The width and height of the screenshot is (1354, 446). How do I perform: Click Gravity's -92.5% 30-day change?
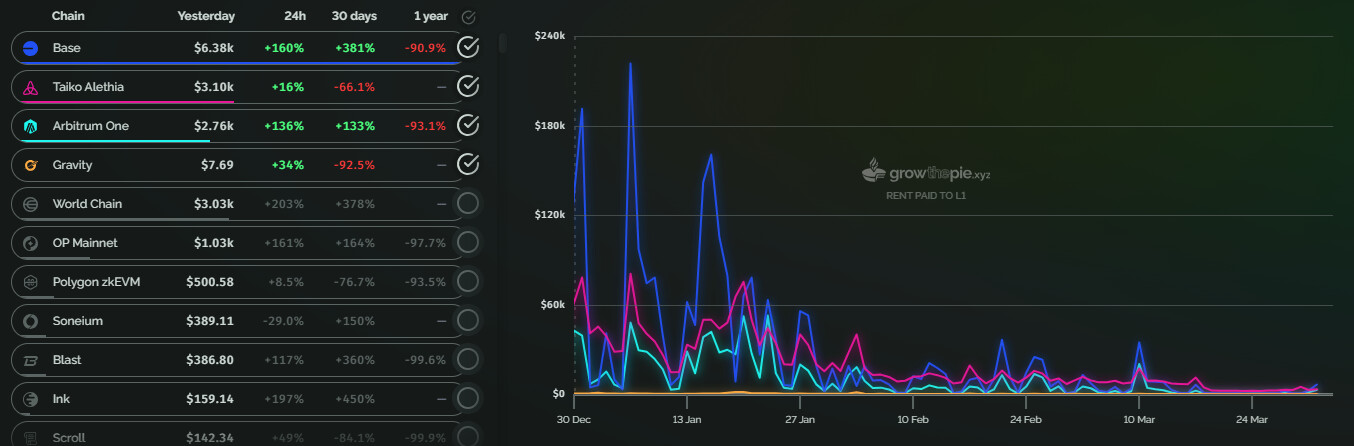[x=355, y=165]
